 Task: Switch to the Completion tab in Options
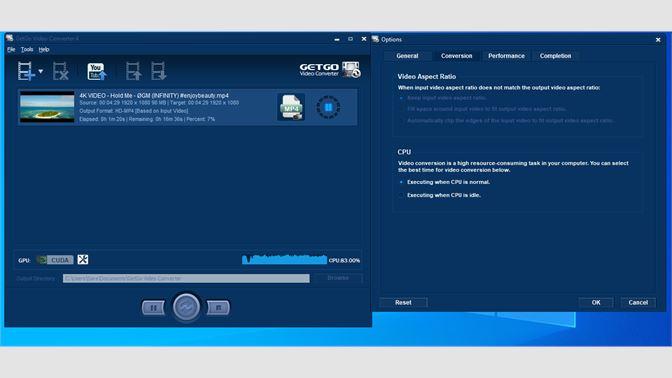click(555, 56)
